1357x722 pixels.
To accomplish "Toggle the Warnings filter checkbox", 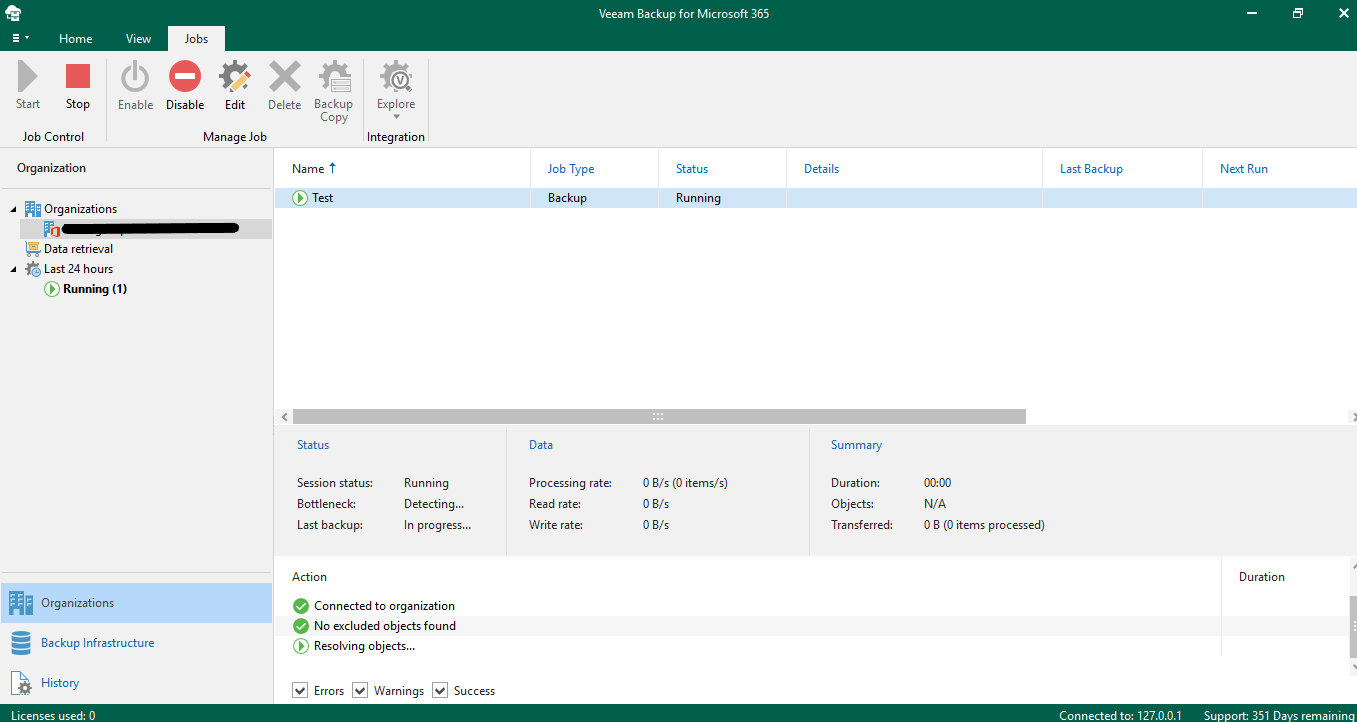I will click(360, 691).
